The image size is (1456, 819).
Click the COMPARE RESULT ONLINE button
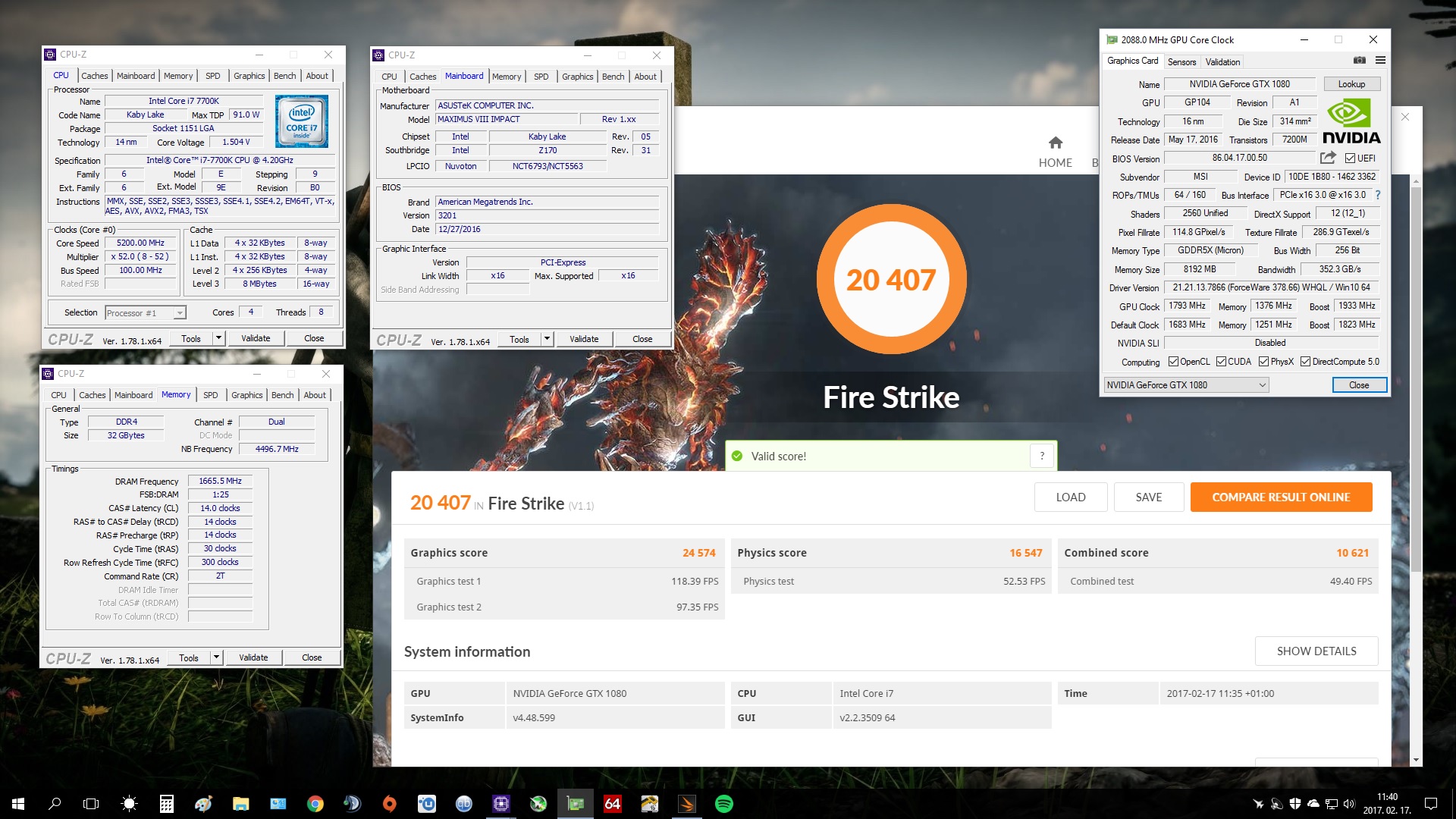1281,497
